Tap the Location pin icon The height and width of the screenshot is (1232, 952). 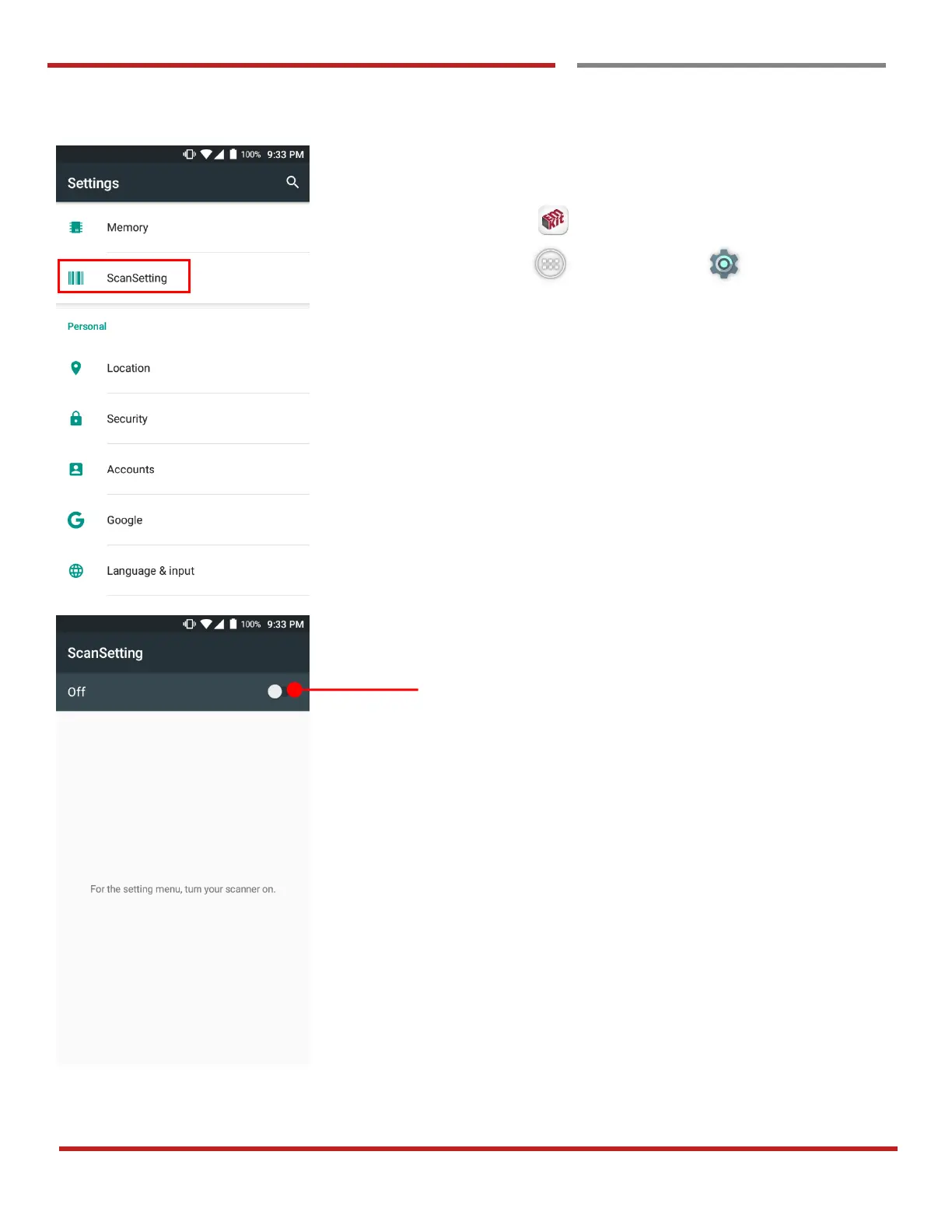[76, 368]
